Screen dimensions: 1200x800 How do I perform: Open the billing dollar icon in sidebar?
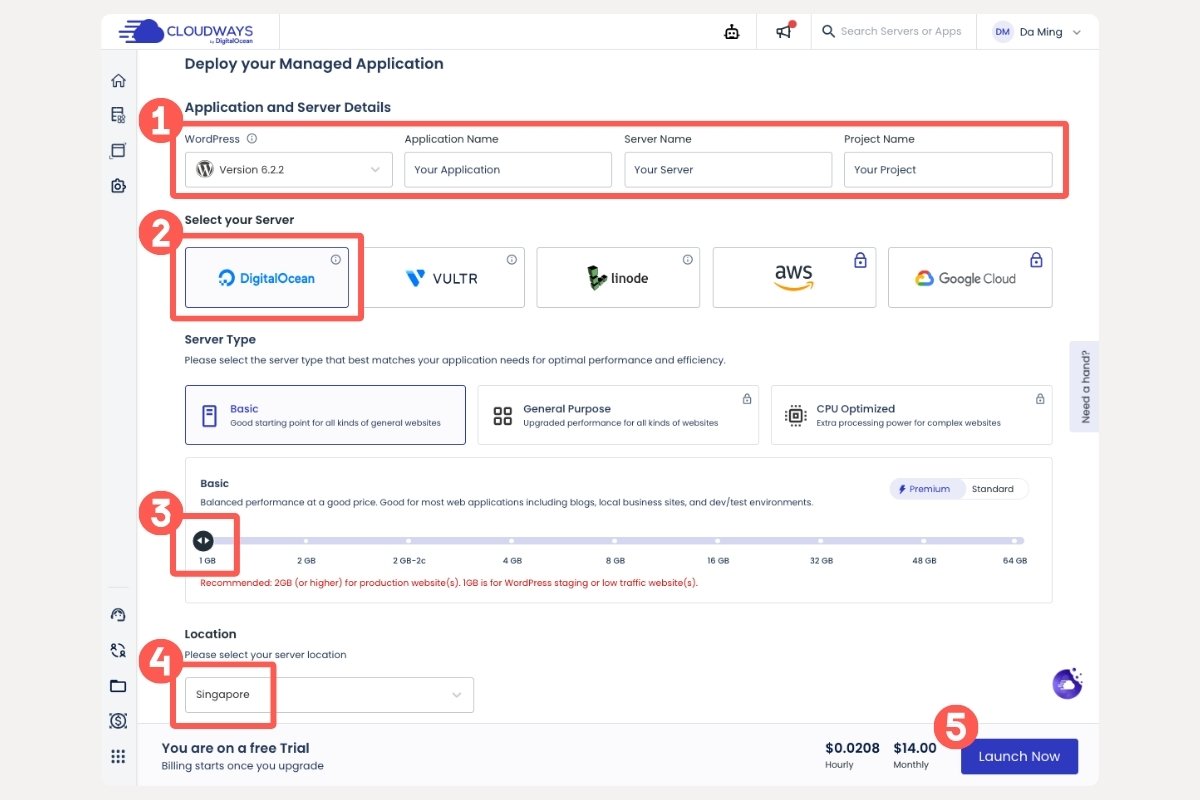coord(118,721)
